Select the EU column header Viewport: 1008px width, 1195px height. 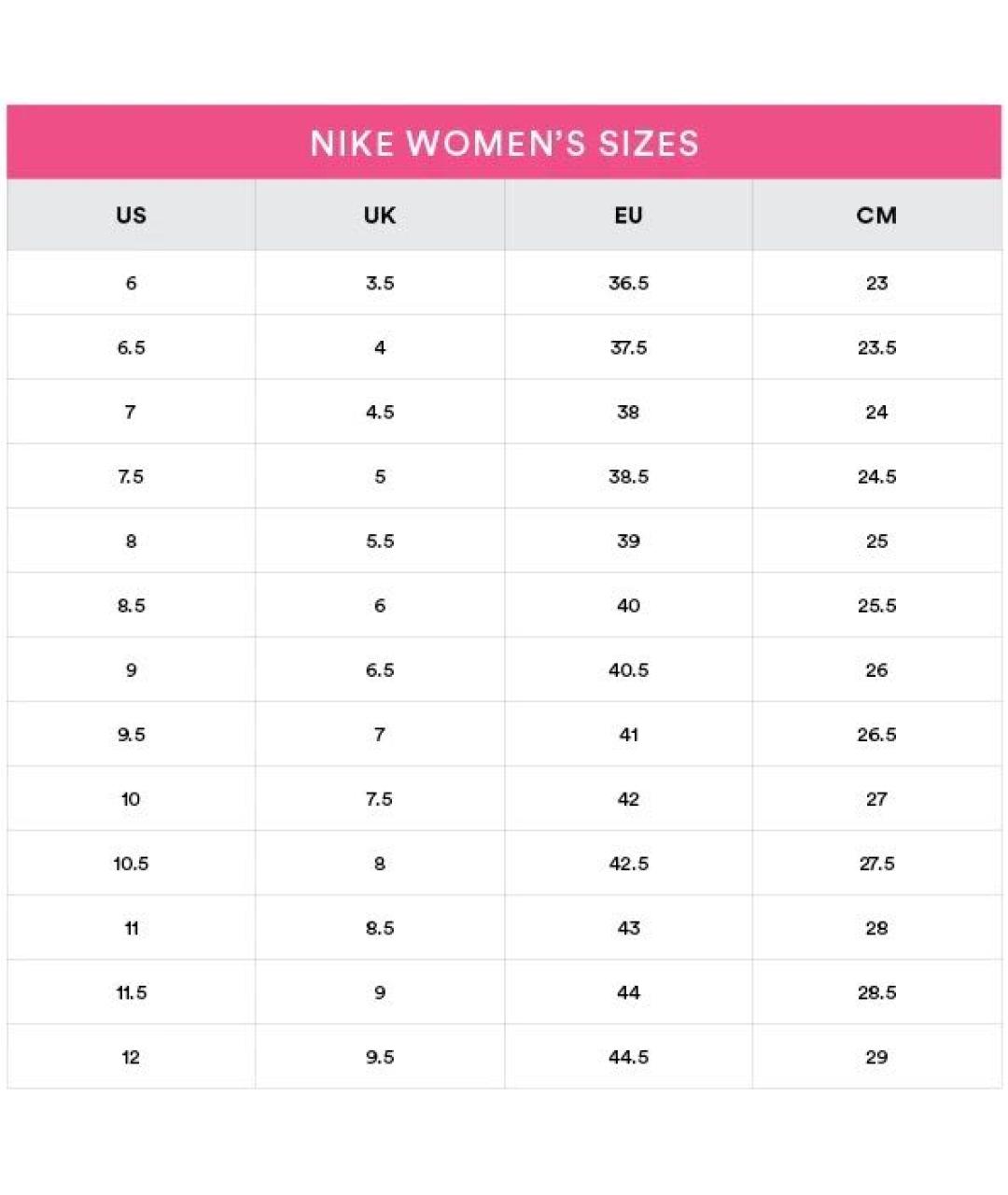coord(628,215)
